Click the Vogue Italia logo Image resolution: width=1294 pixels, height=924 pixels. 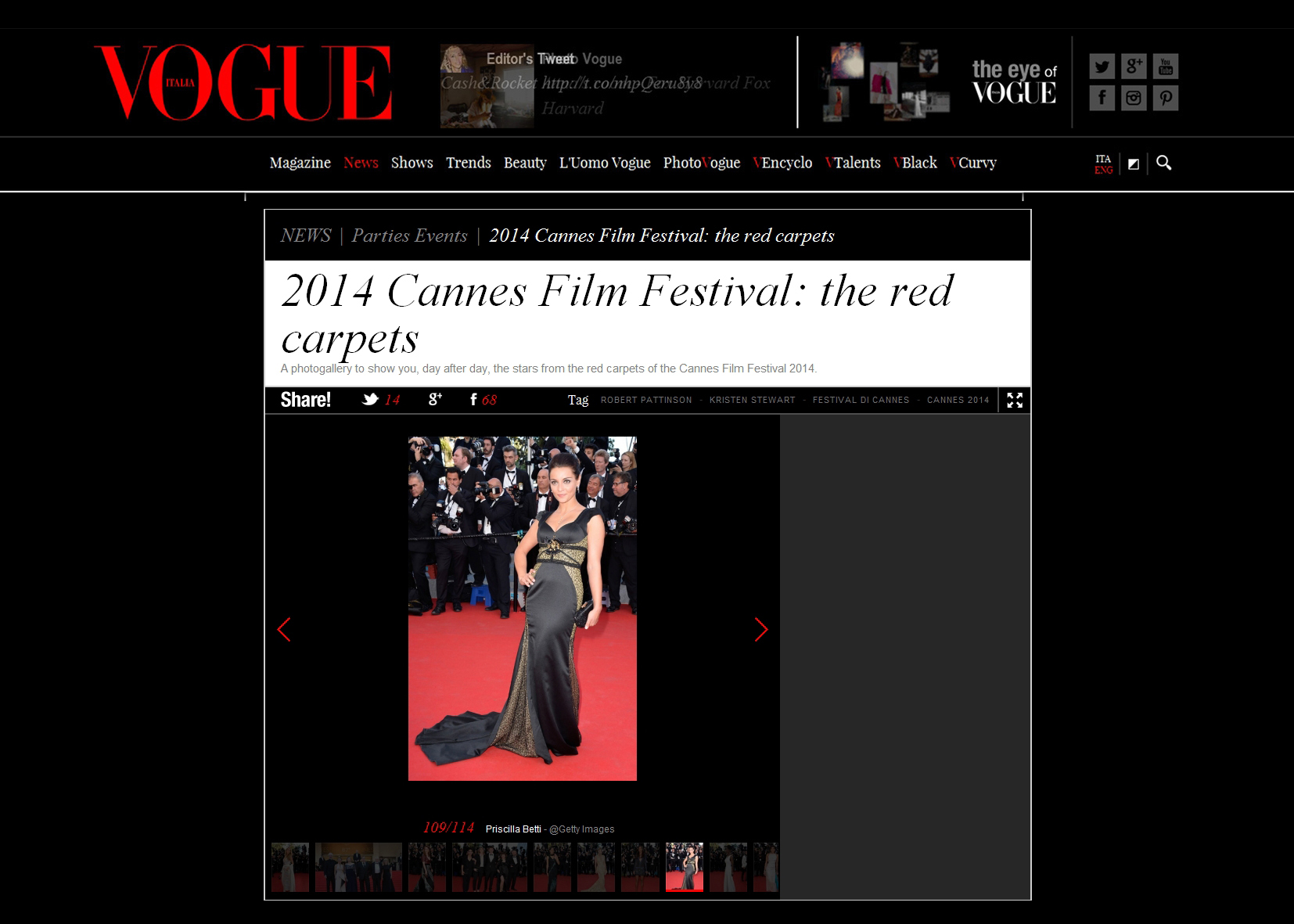point(243,82)
